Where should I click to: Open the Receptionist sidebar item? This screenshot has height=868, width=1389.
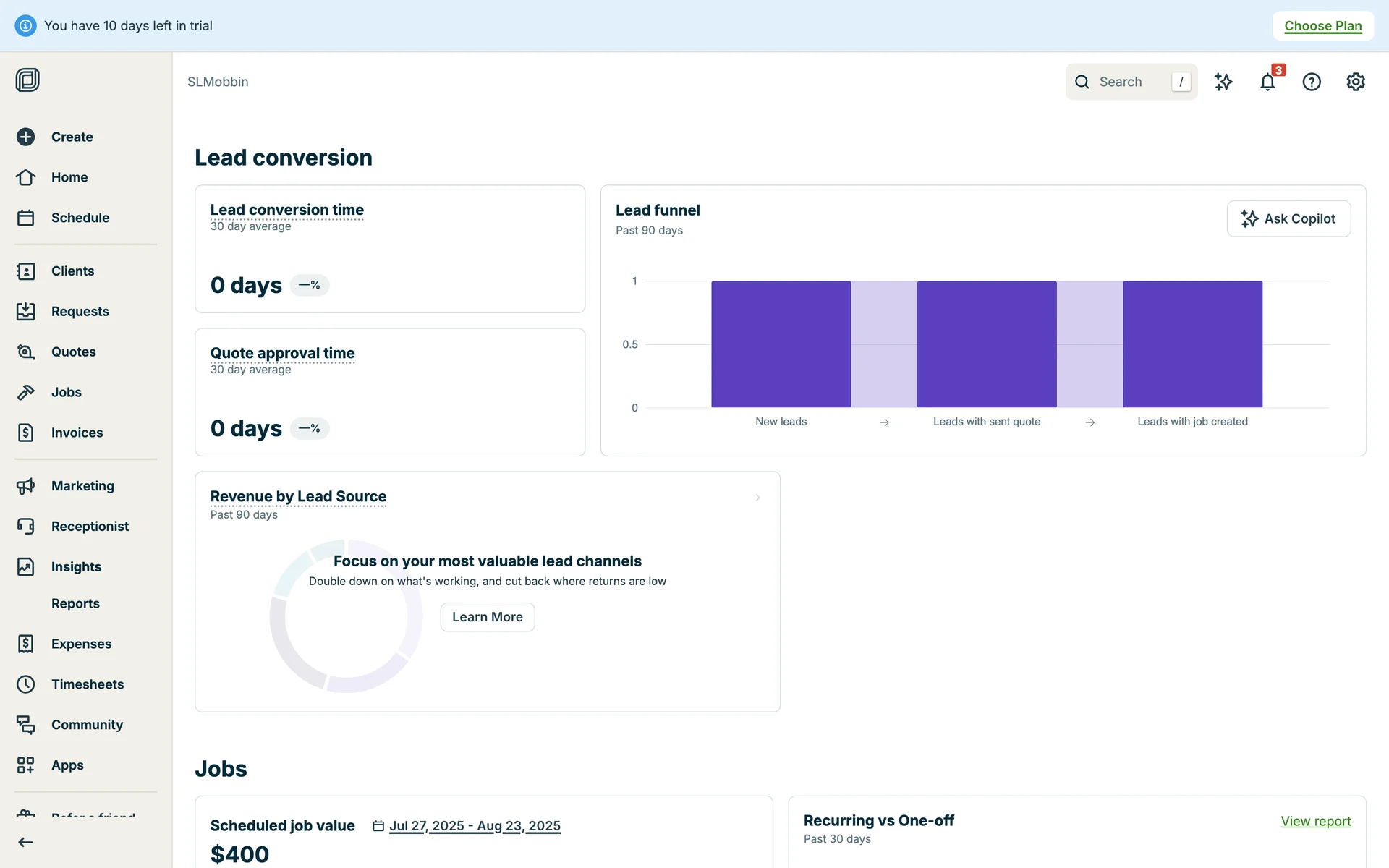[x=90, y=527]
